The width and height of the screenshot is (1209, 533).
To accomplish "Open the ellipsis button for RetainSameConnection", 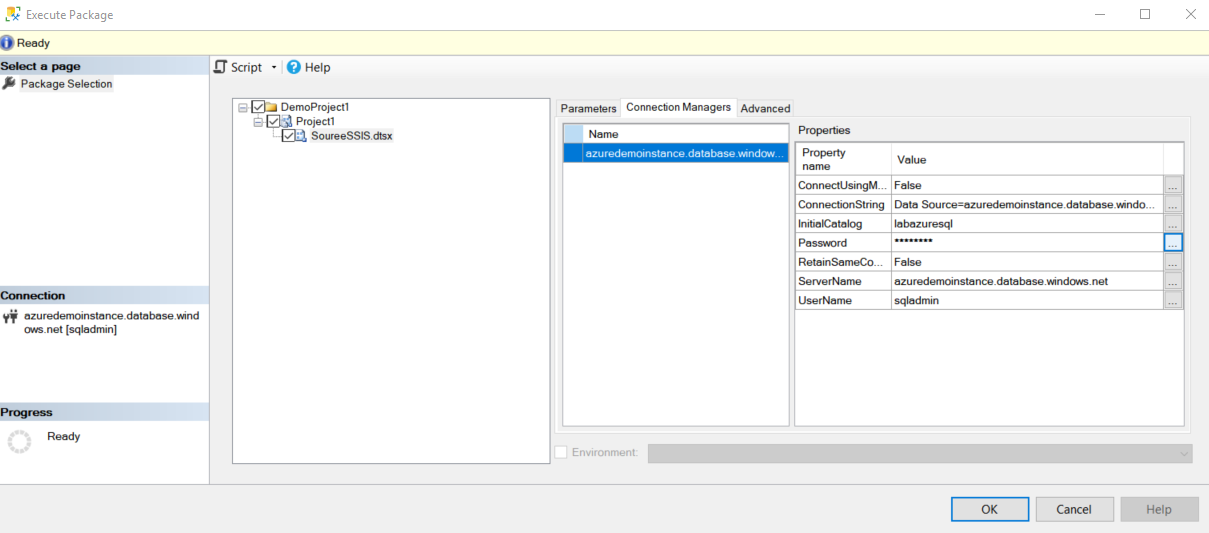I will [x=1173, y=261].
